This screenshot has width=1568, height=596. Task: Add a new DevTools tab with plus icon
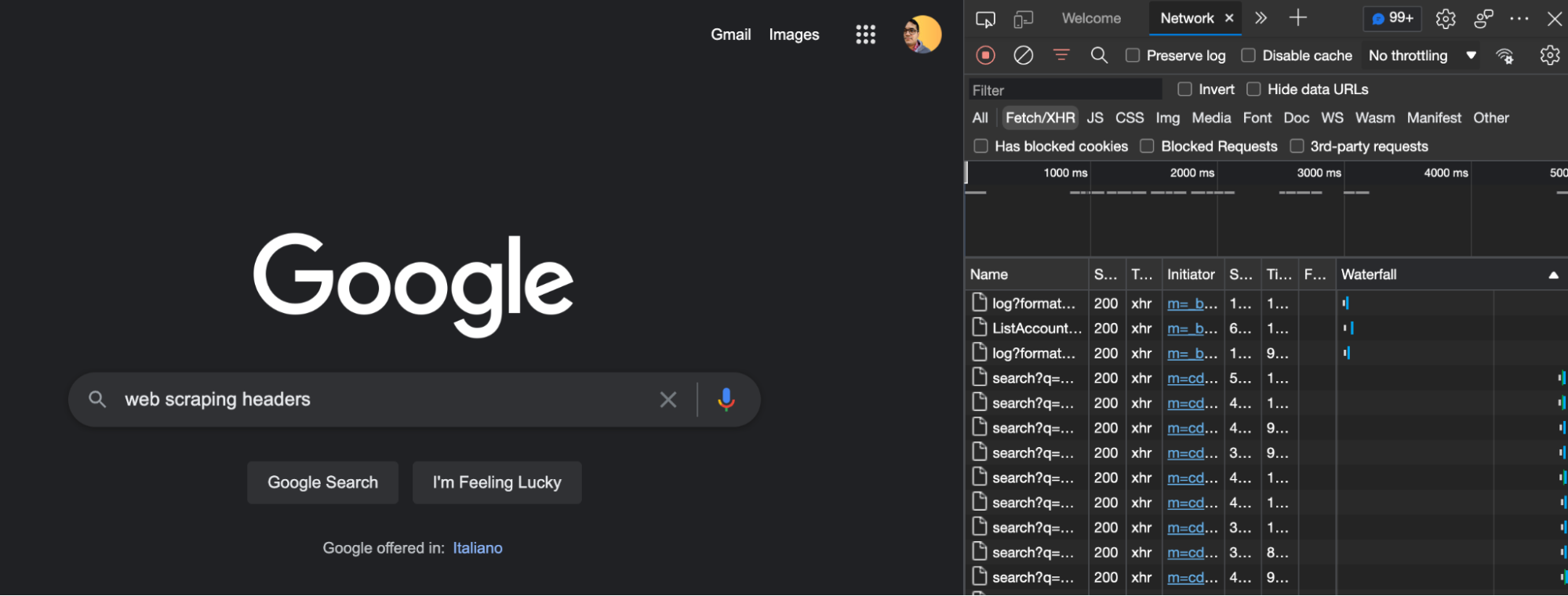click(x=1298, y=18)
